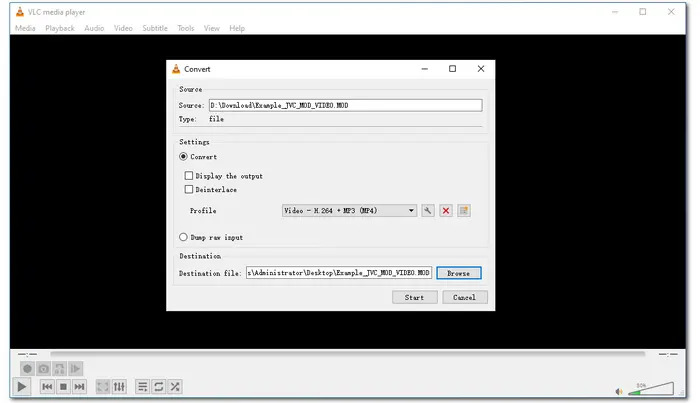Maximize the VLC main window

click(x=642, y=12)
